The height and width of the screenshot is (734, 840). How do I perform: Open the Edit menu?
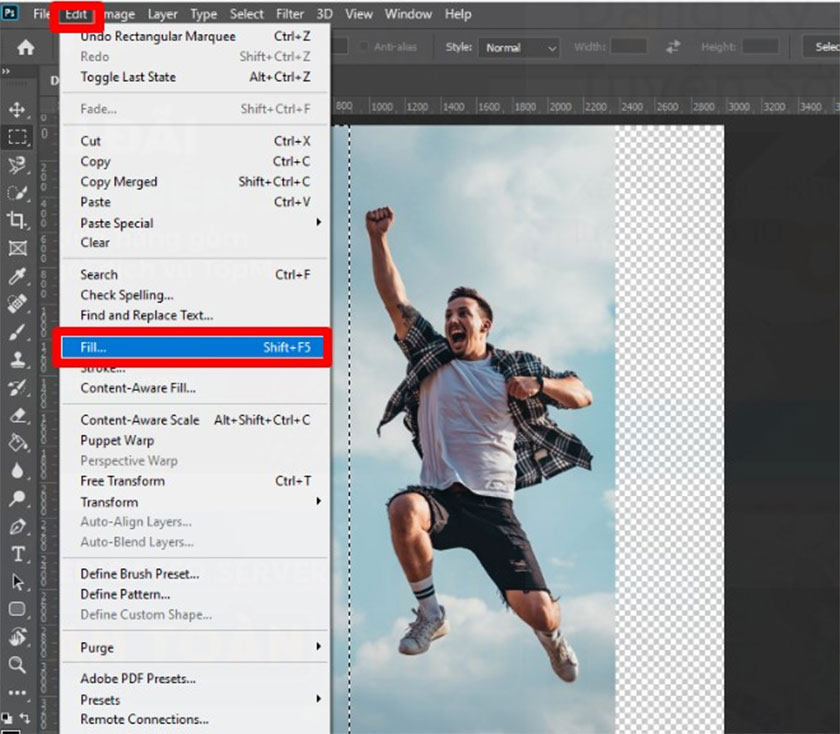click(x=76, y=14)
